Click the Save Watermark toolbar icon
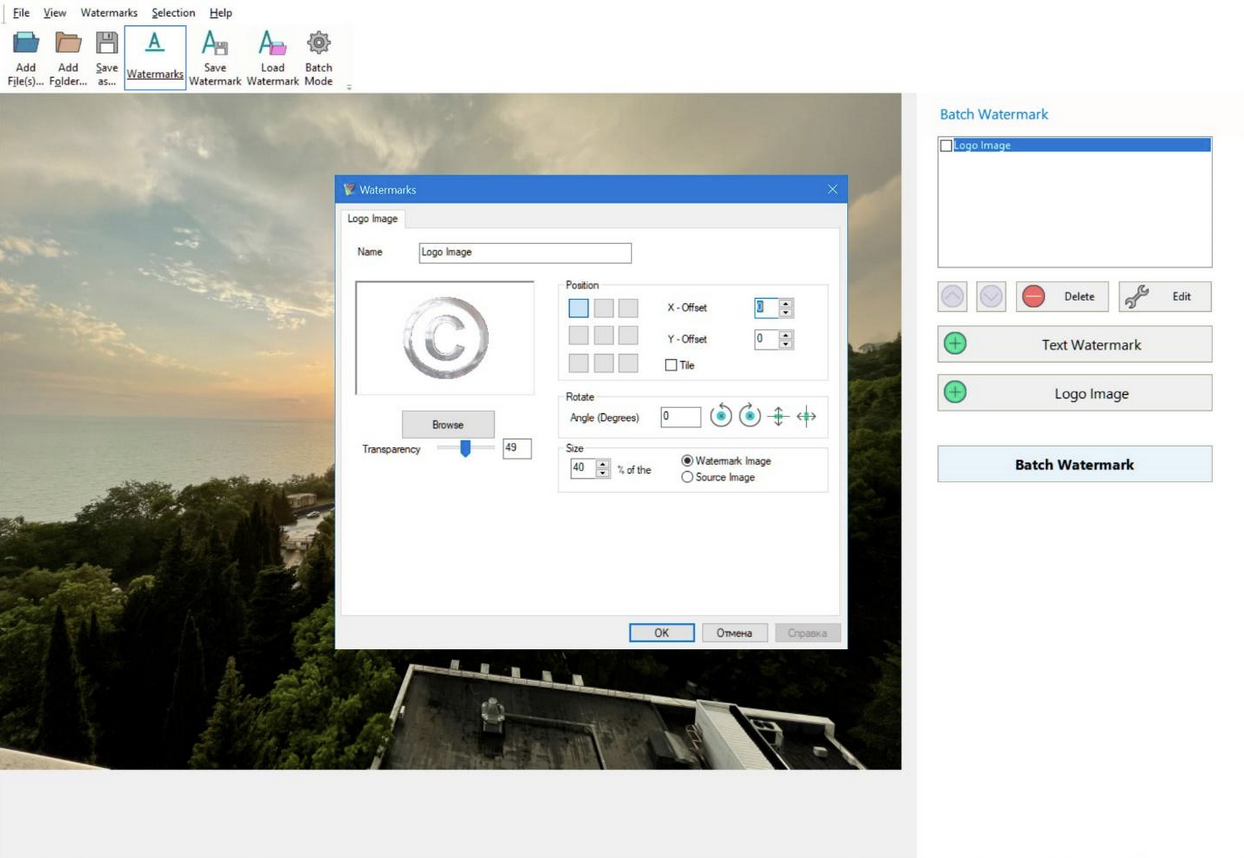 [215, 44]
